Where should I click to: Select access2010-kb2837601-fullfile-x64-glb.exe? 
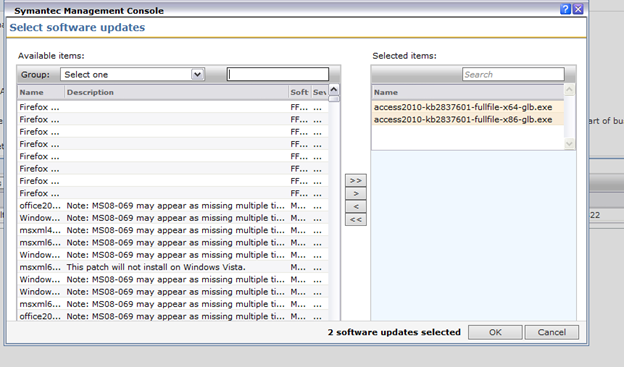point(468,107)
